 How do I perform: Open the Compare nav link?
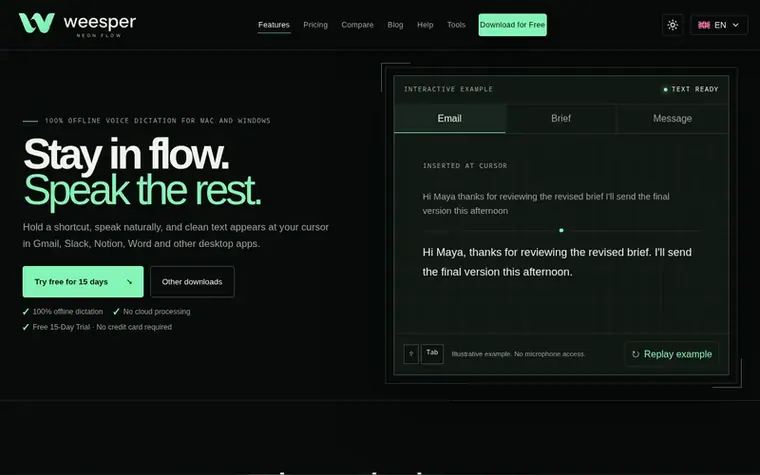tap(357, 25)
